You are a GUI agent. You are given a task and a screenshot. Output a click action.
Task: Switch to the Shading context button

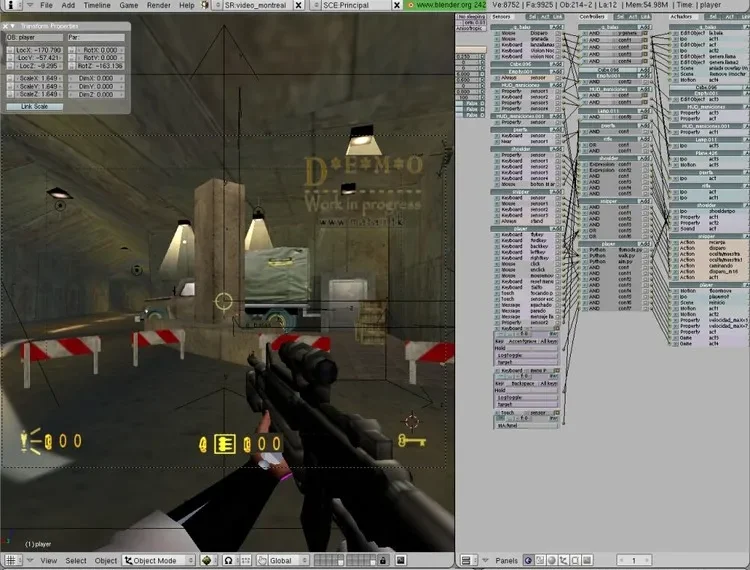tap(553, 561)
